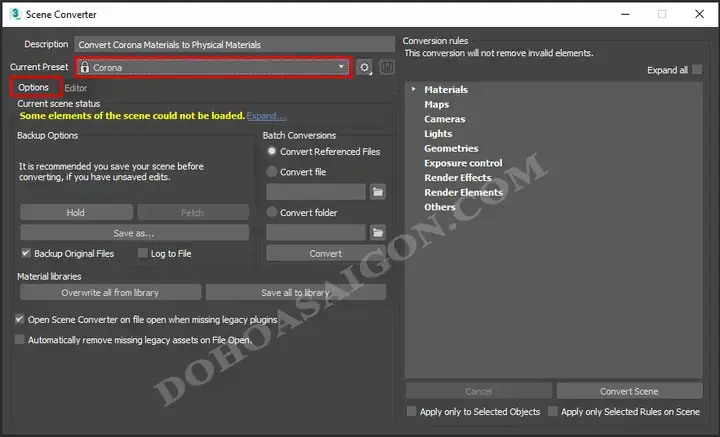
Task: Browse for file with Convert file folder icon
Action: tap(378, 192)
